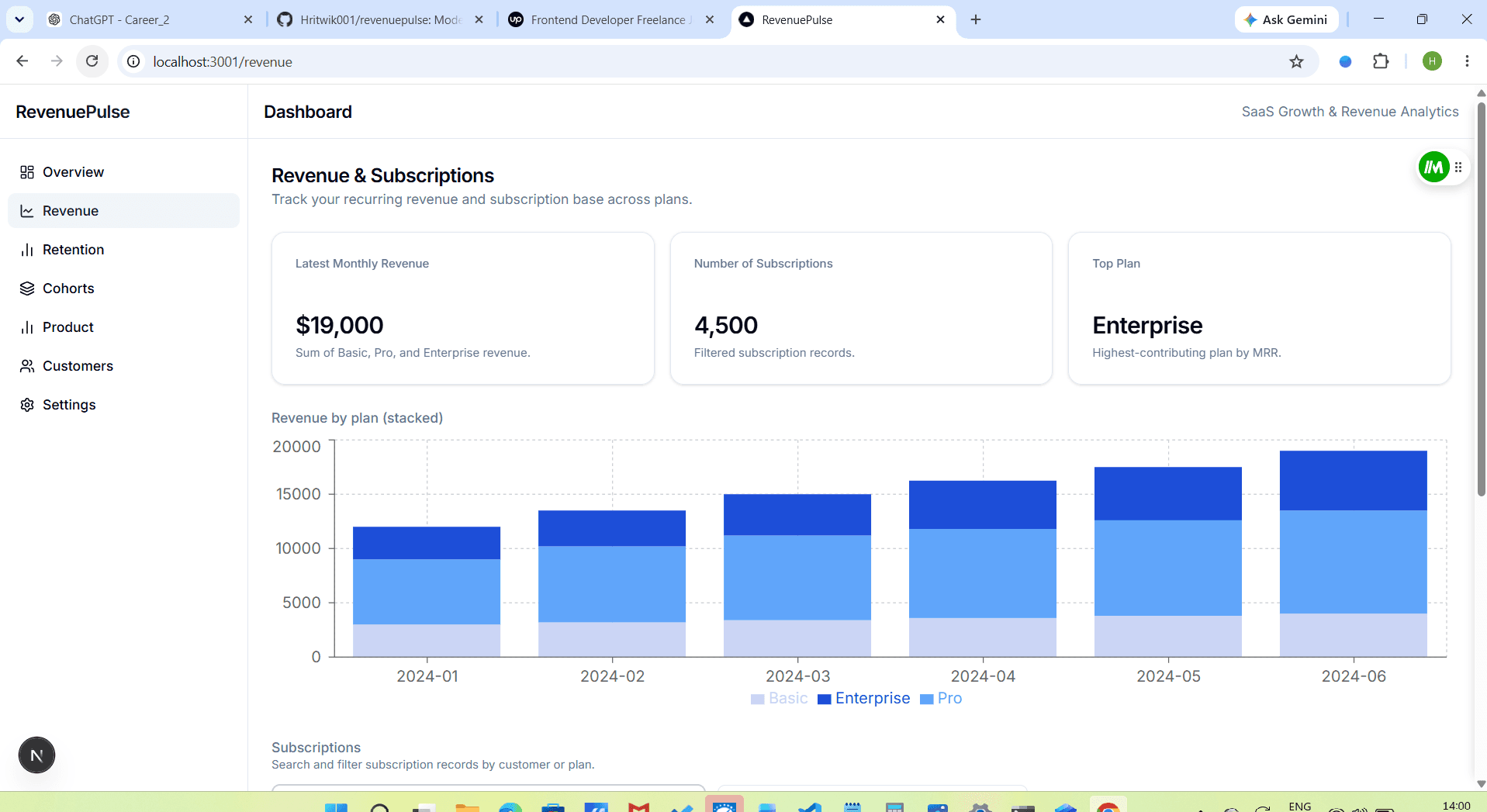Viewport: 1487px width, 812px height.
Task: Reload the current page
Action: (x=92, y=61)
